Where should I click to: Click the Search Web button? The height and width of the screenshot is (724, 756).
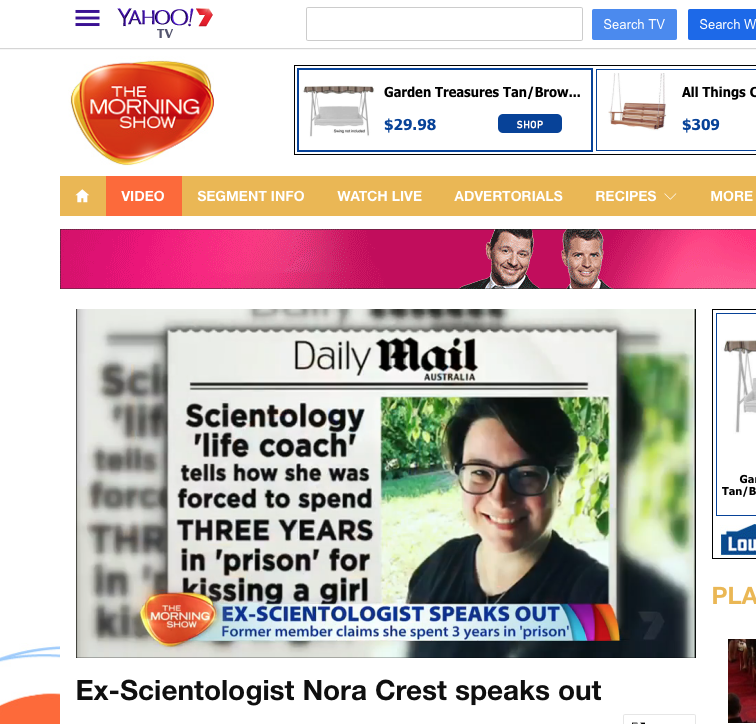(722, 24)
